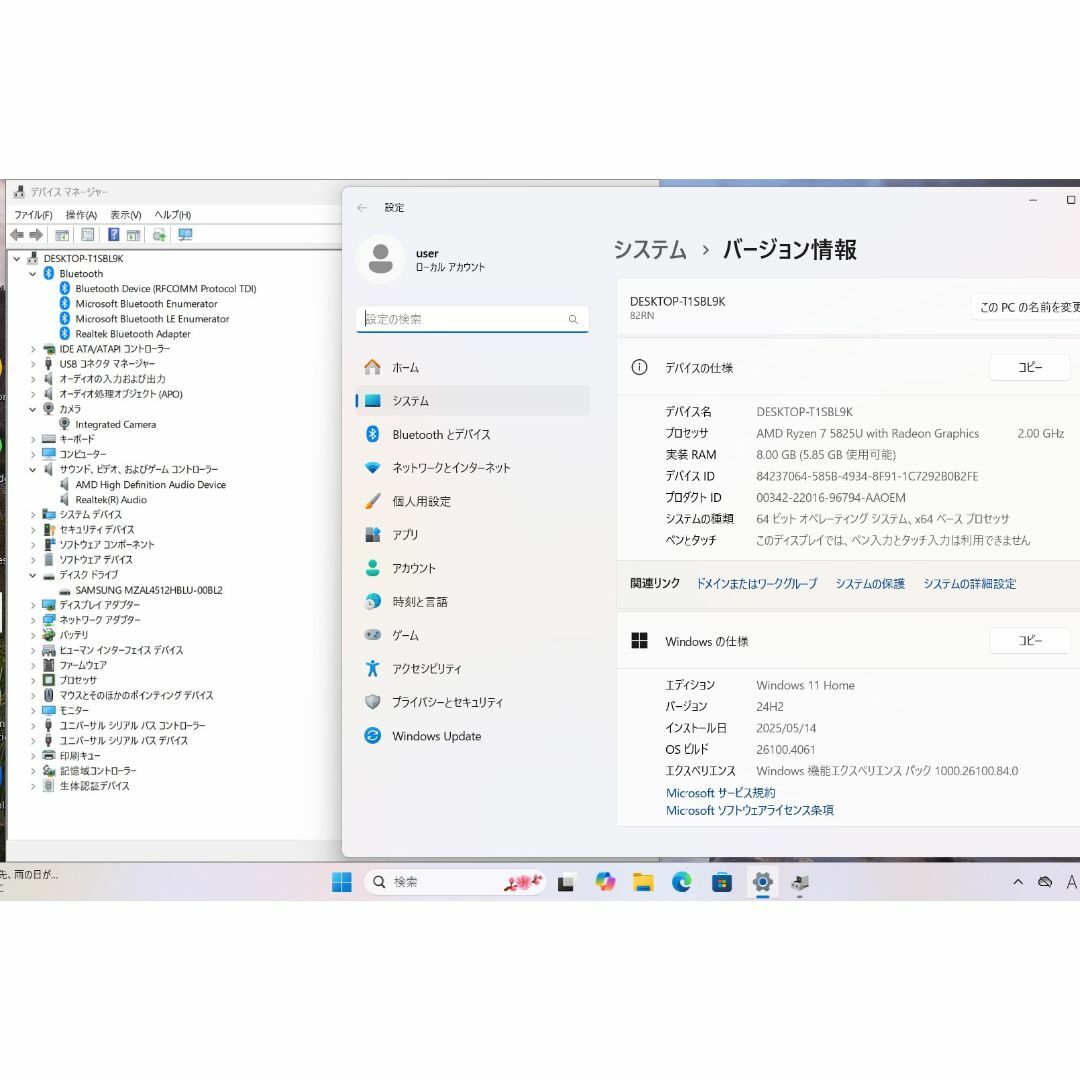
Task: Open Windows Update settings page
Action: (472, 736)
